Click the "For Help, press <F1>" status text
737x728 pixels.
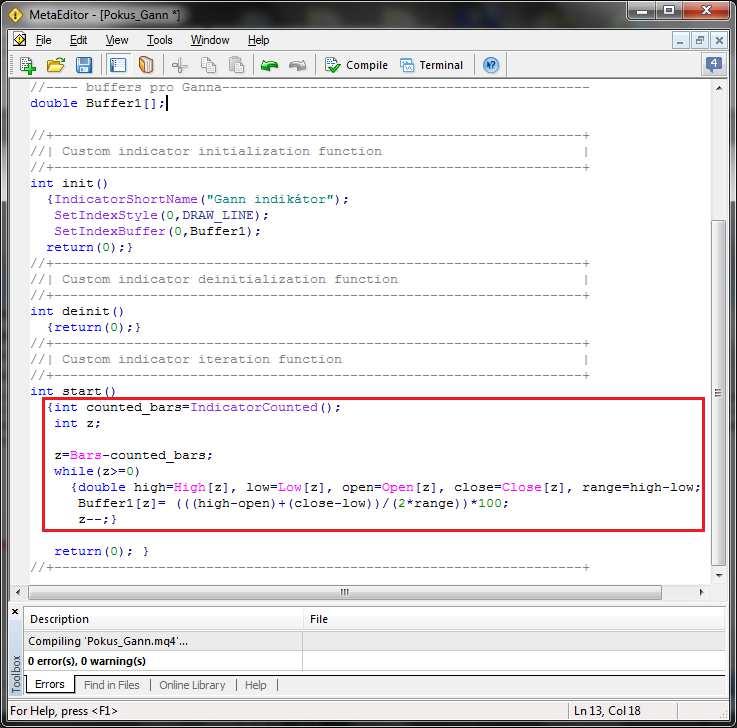click(x=64, y=711)
